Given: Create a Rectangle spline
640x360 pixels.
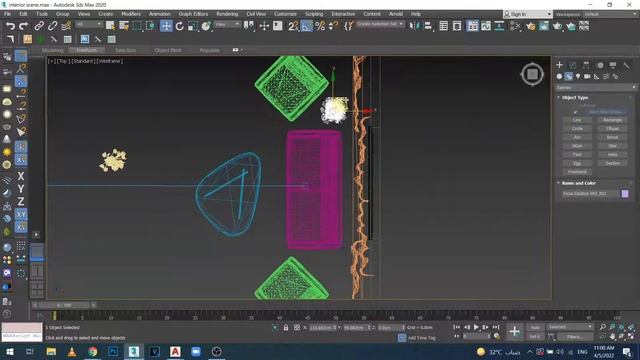Looking at the screenshot, I should (613, 120).
